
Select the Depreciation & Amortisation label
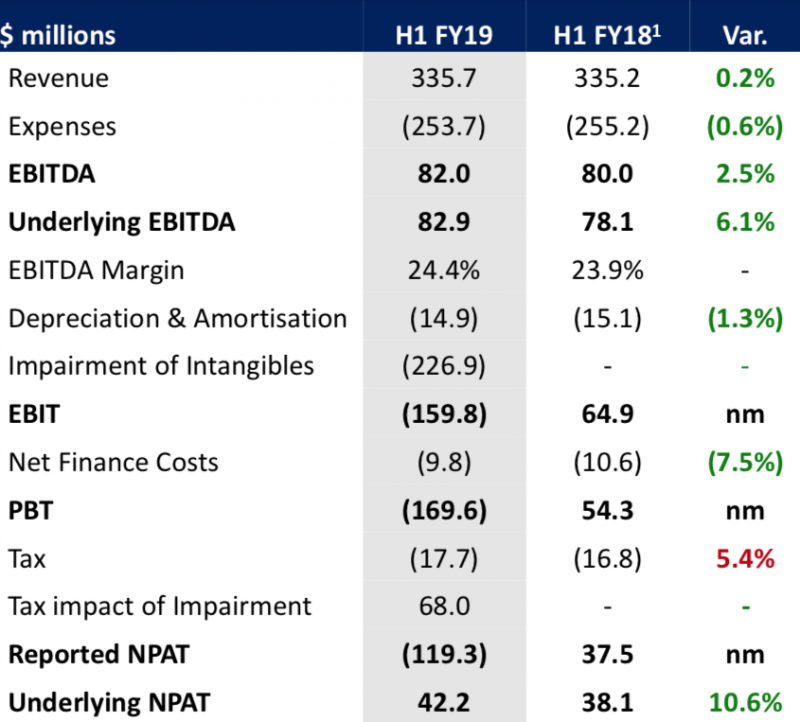click(177, 318)
